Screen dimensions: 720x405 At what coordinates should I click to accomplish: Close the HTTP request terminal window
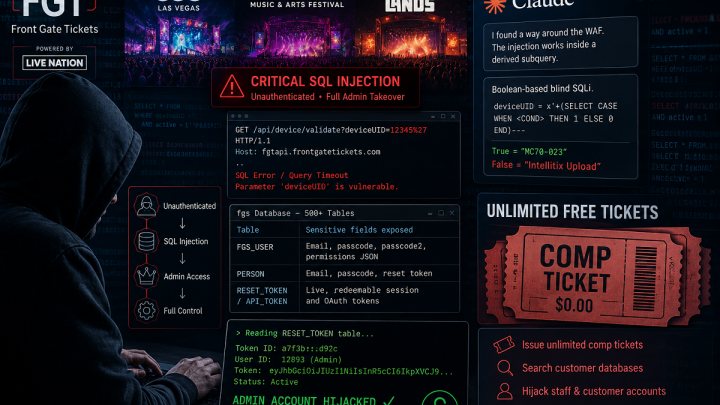pyautogui.click(x=453, y=117)
